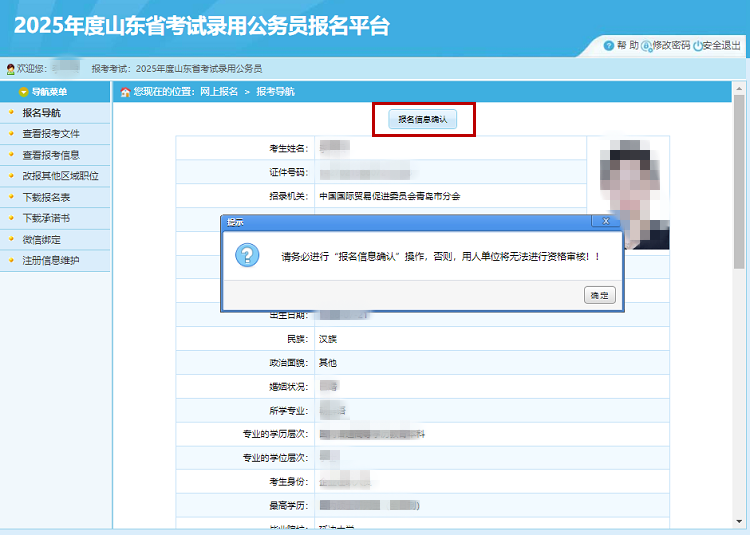Image resolution: width=750 pixels, height=535 pixels.
Task: Click the 汉族 value in 民族 row
Action: pyautogui.click(x=328, y=339)
